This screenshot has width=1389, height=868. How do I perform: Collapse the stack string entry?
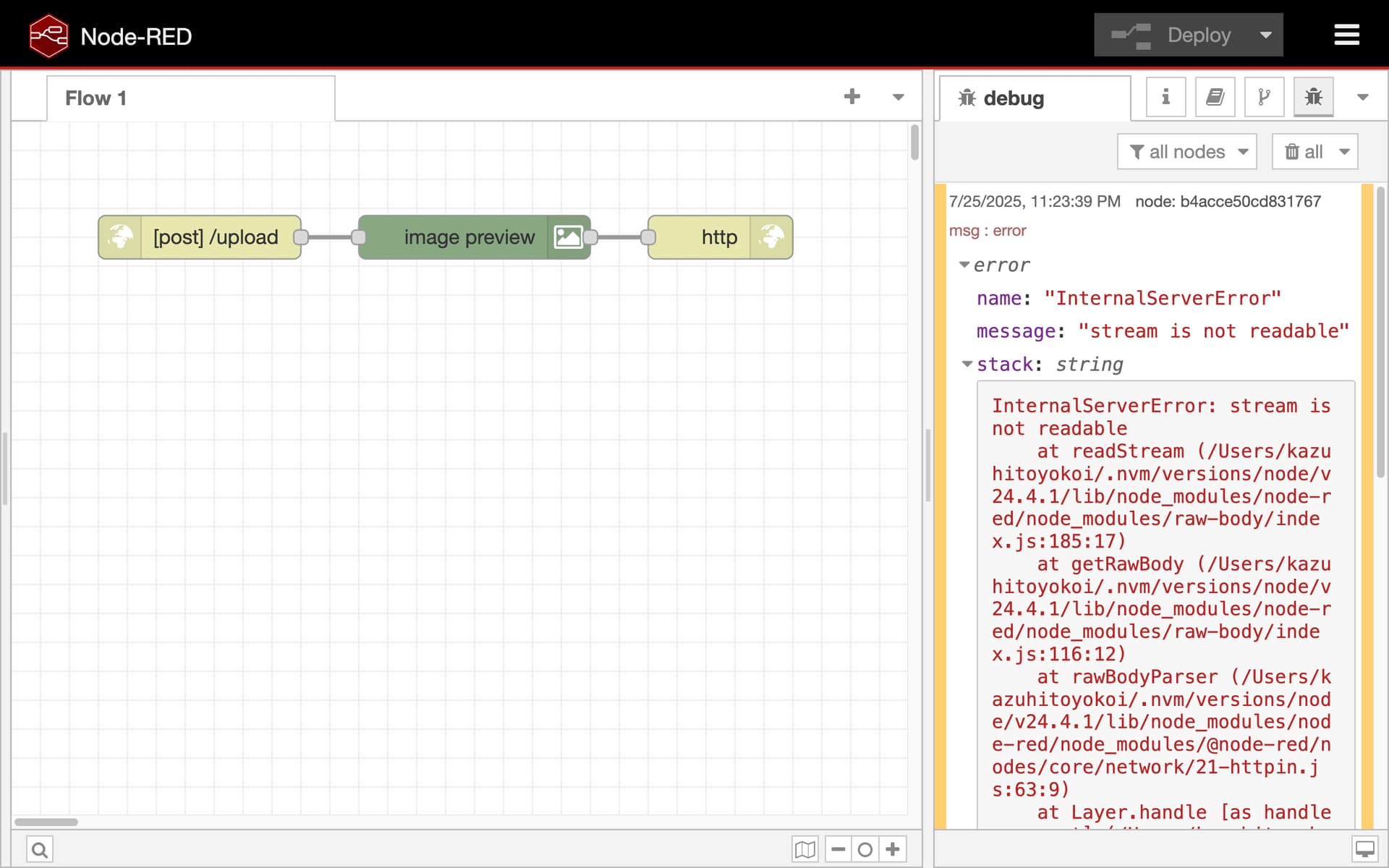(x=967, y=364)
